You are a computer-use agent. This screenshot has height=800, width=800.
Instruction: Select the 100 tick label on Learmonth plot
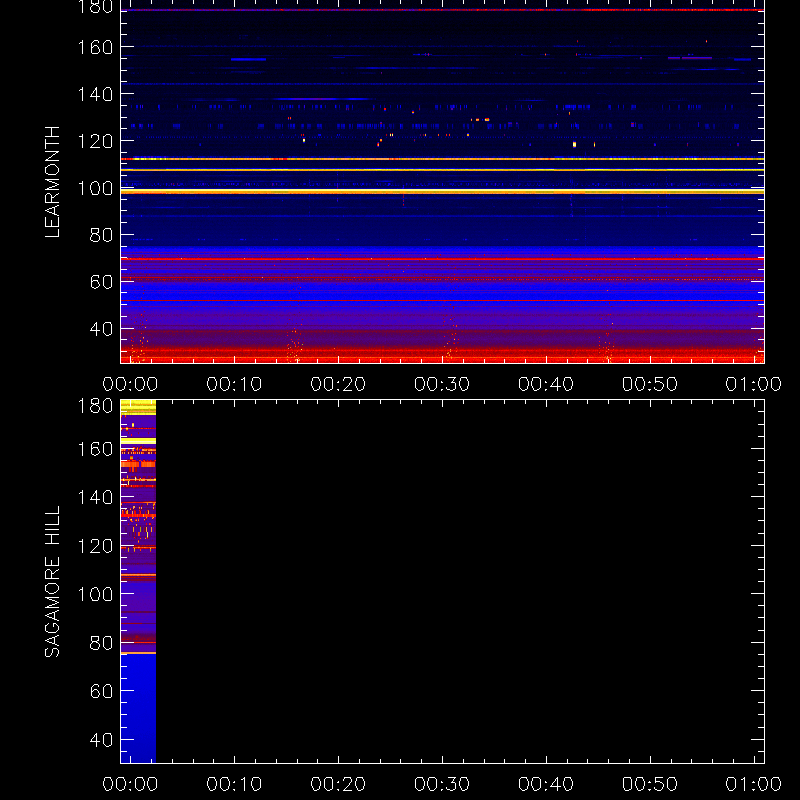click(x=95, y=188)
